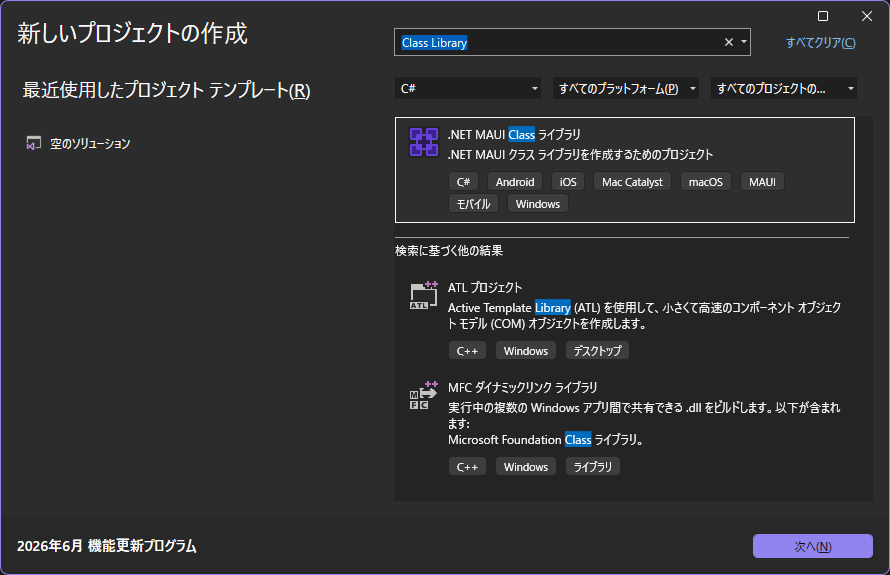Click the ATL project template icon
This screenshot has height=575, width=890.
[x=424, y=295]
